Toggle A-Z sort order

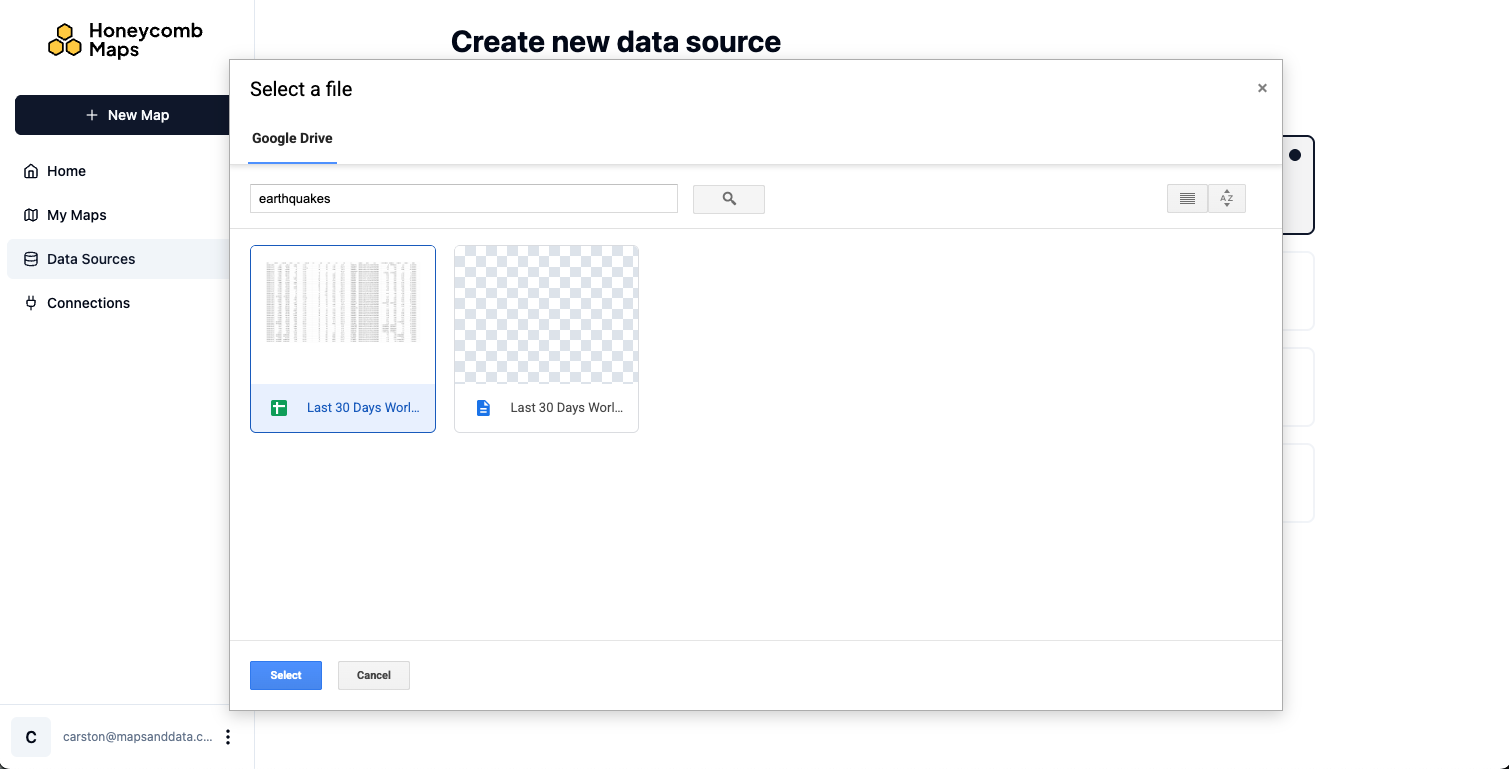pyautogui.click(x=1227, y=198)
